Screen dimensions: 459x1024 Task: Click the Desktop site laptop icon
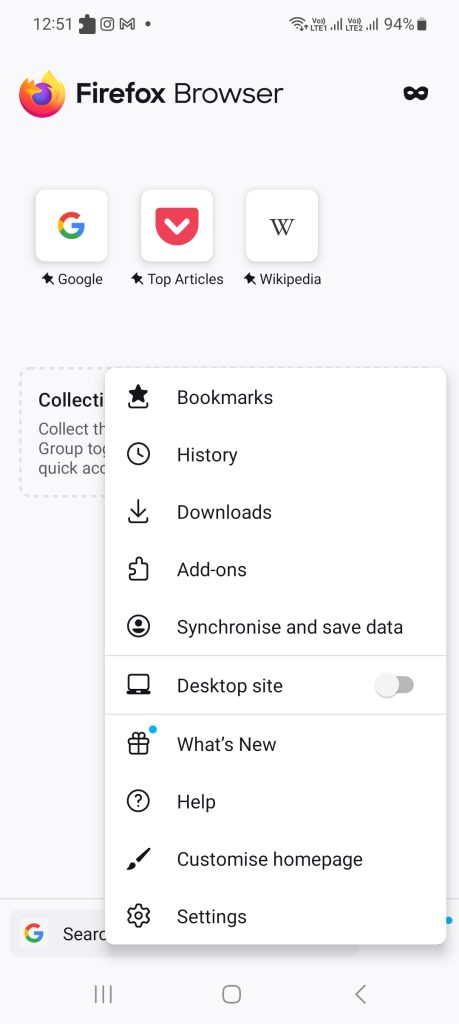click(138, 685)
